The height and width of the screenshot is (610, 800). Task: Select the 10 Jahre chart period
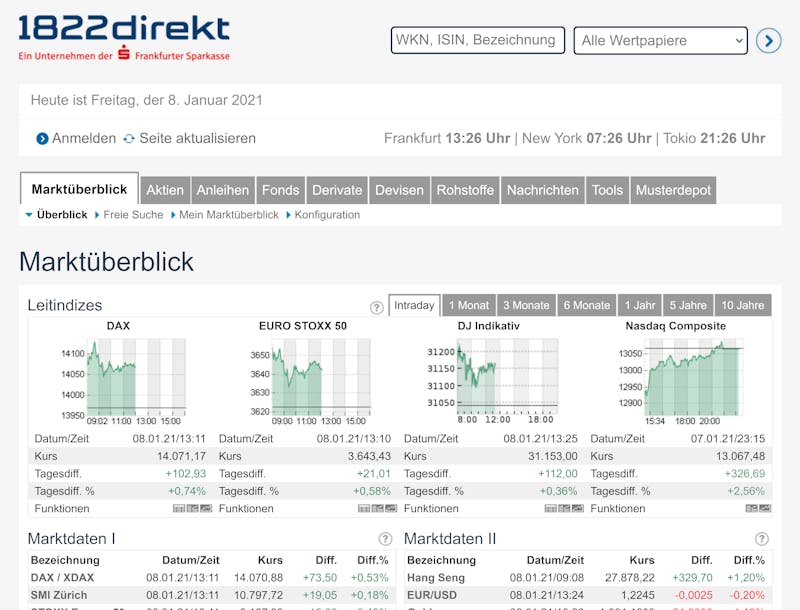pos(743,305)
